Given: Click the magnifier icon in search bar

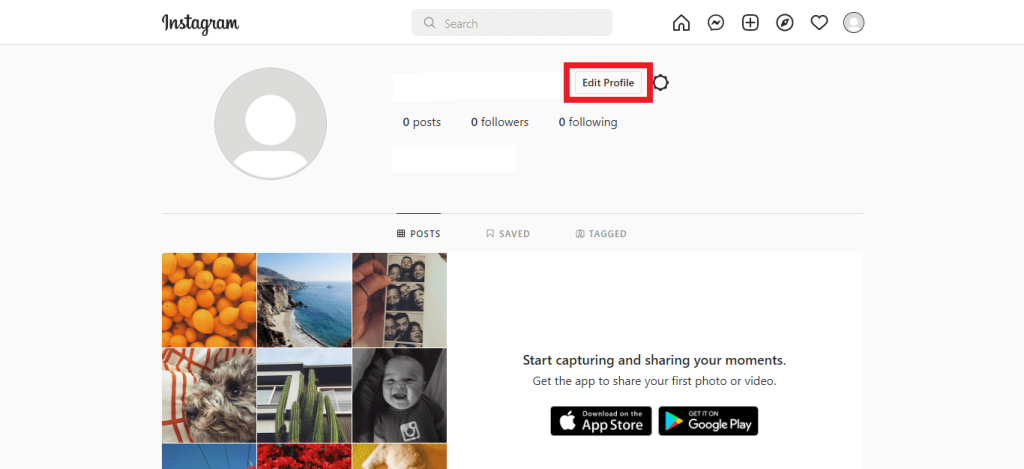Looking at the screenshot, I should click(429, 23).
